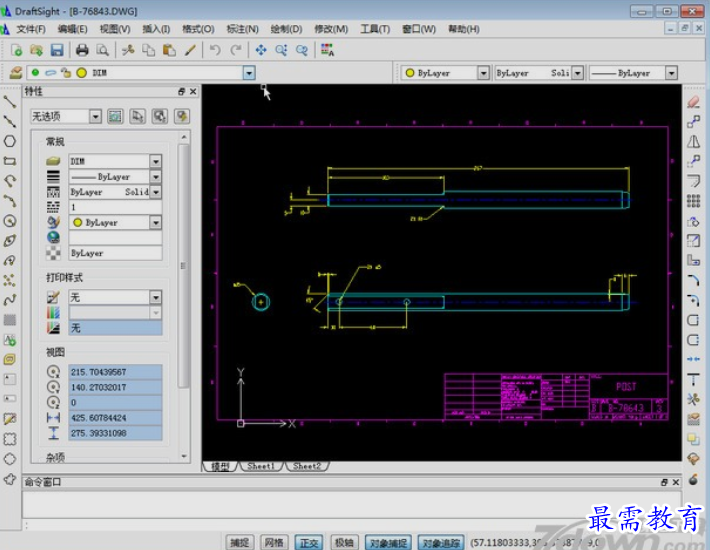Click yellow ByLayer color swatch in properties
This screenshot has height=550, width=710.
click(77, 222)
